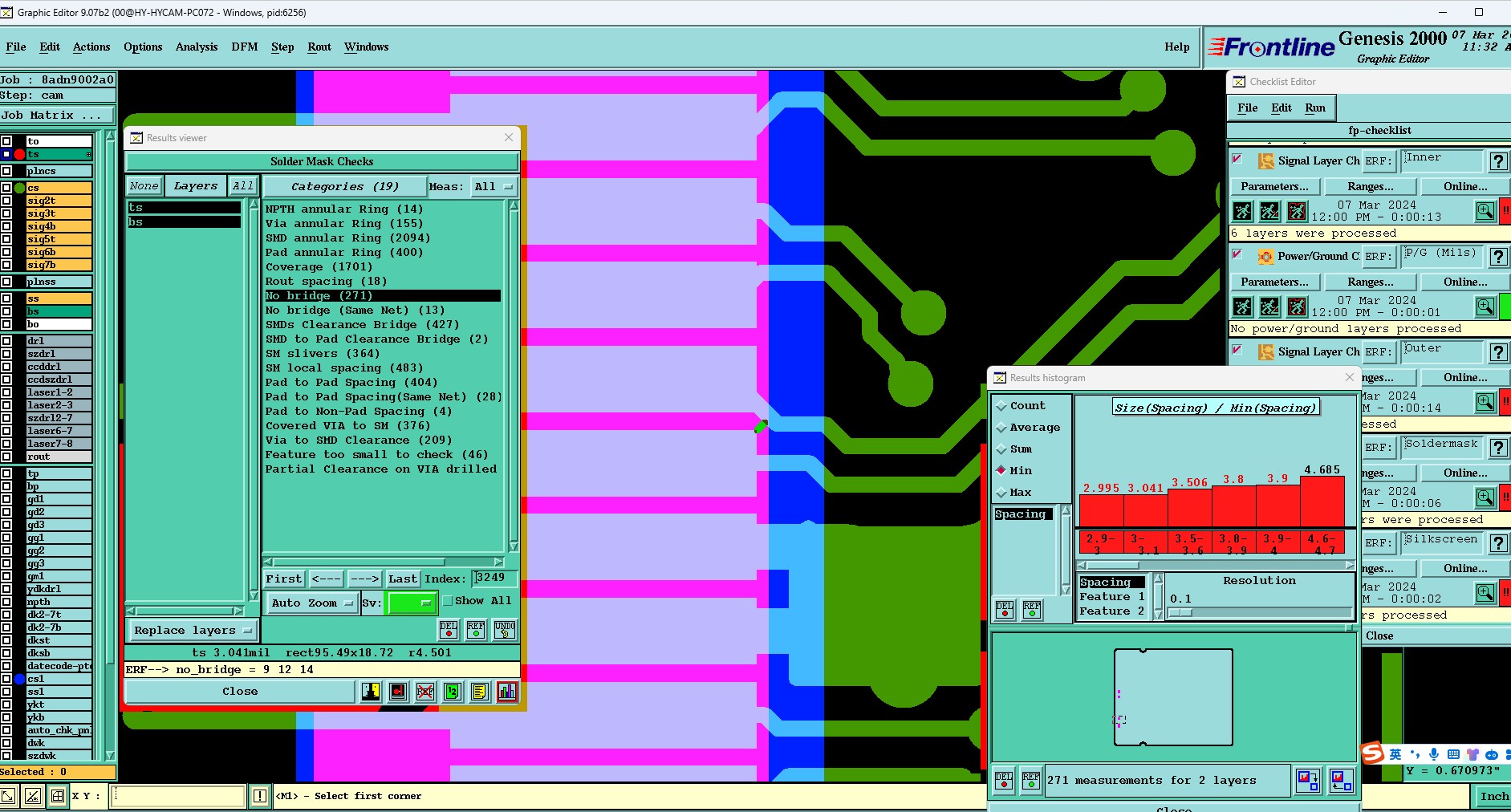
Task: Click the green '12' page icon in Results viewer
Action: 453,692
